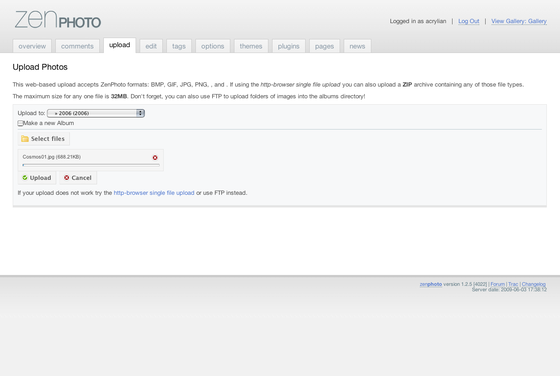The image size is (560, 376).
Task: Open the tags tab
Action: [179, 46]
